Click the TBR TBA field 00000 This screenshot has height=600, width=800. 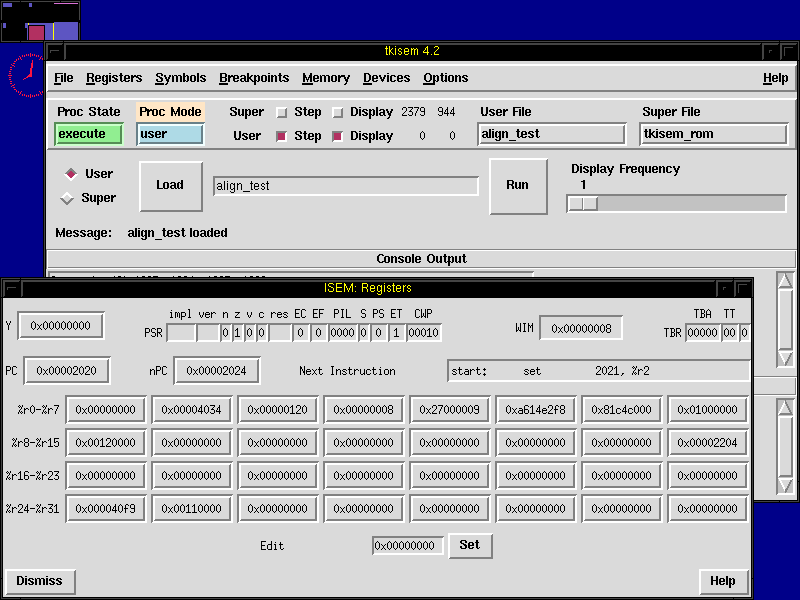click(x=703, y=333)
